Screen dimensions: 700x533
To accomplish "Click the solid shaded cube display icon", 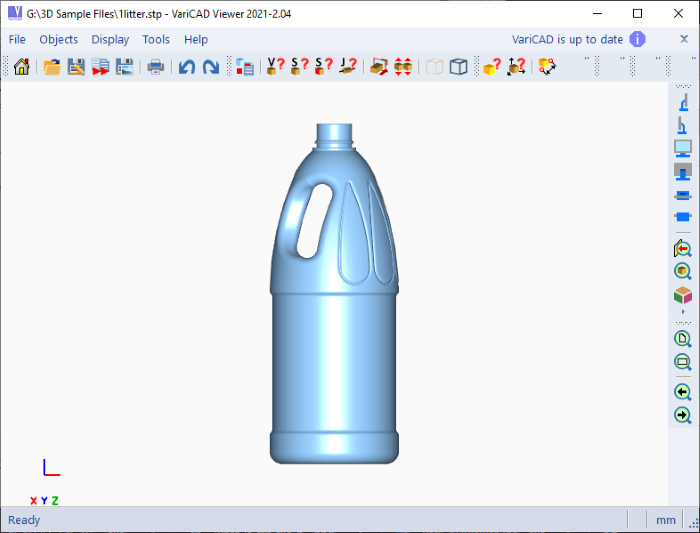I will 458,67.
